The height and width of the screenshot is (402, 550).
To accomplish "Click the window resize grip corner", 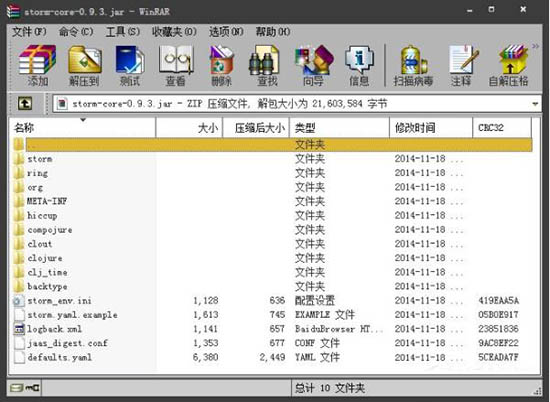I will click(537, 391).
